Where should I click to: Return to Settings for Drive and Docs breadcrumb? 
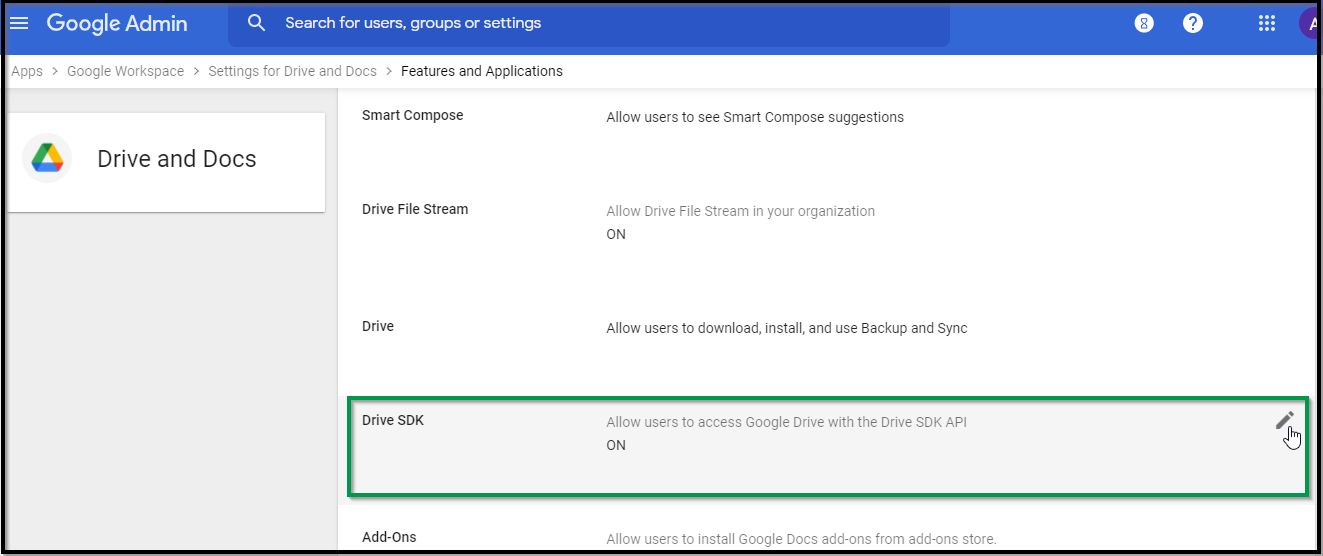(292, 71)
